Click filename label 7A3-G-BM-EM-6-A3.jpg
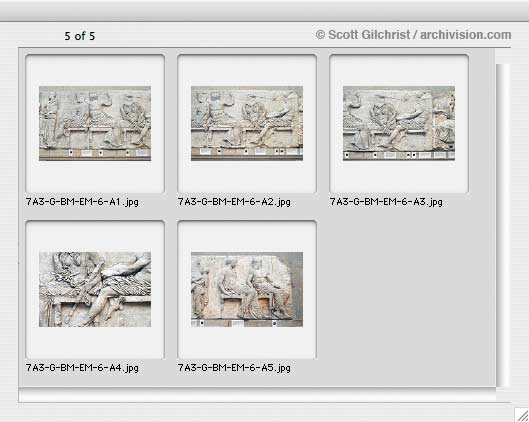This screenshot has width=529, height=422. point(386,202)
